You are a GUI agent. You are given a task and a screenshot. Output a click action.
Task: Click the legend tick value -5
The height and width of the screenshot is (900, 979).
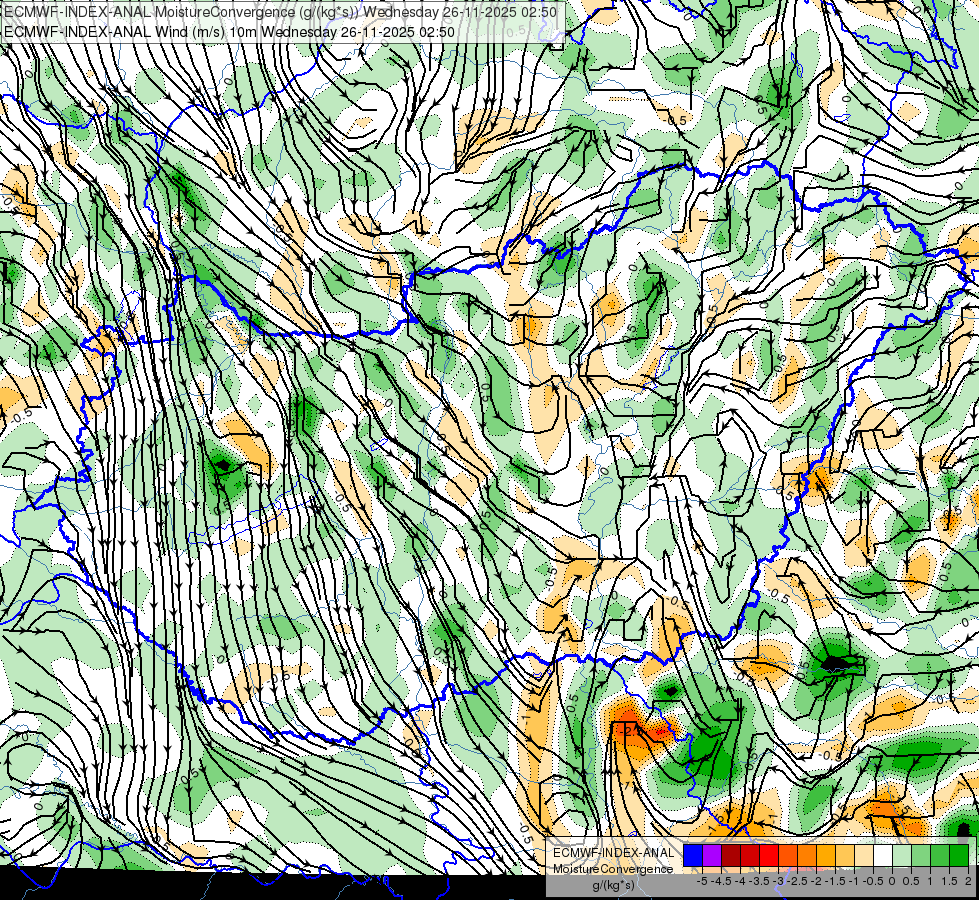click(702, 881)
